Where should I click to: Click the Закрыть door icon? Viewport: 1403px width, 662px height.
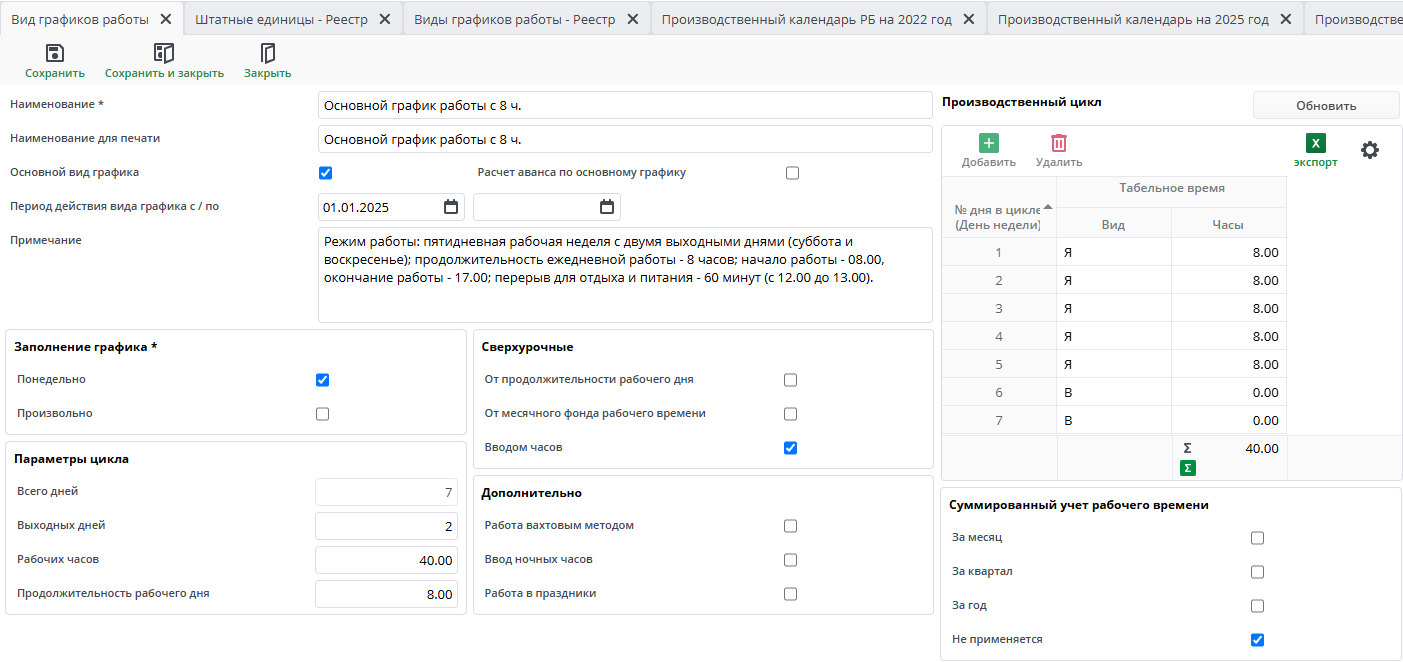coord(267,54)
